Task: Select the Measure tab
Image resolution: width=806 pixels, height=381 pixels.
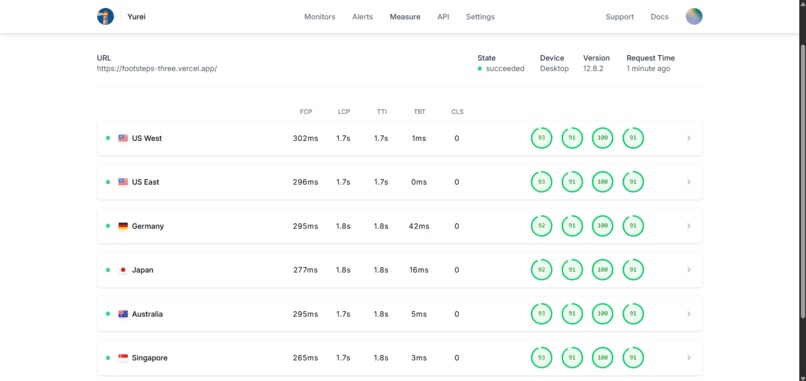Action: [405, 17]
